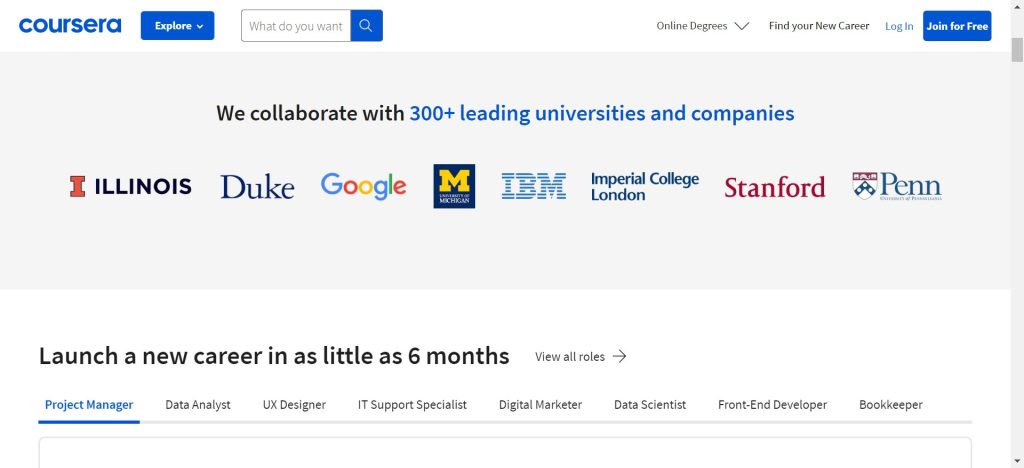Expand the Explore dropdown menu
Image resolution: width=1024 pixels, height=468 pixels.
click(177, 26)
